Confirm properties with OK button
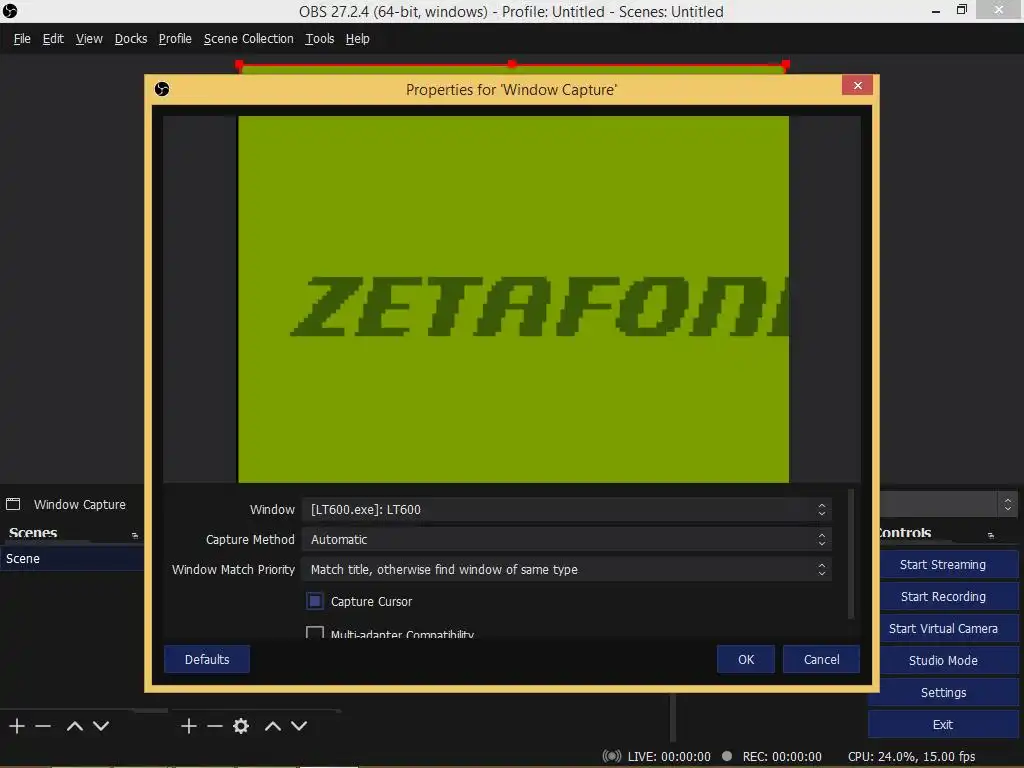This screenshot has width=1024, height=768. pos(746,659)
